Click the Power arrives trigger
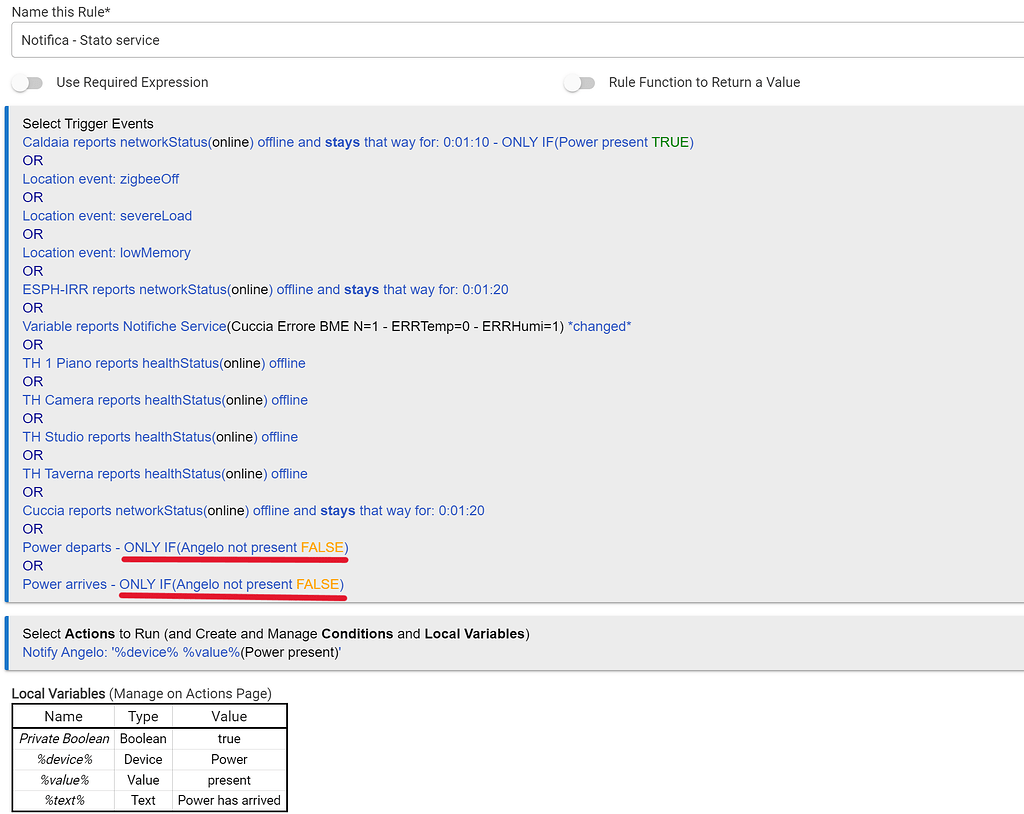1024x814 pixels. 183,585
